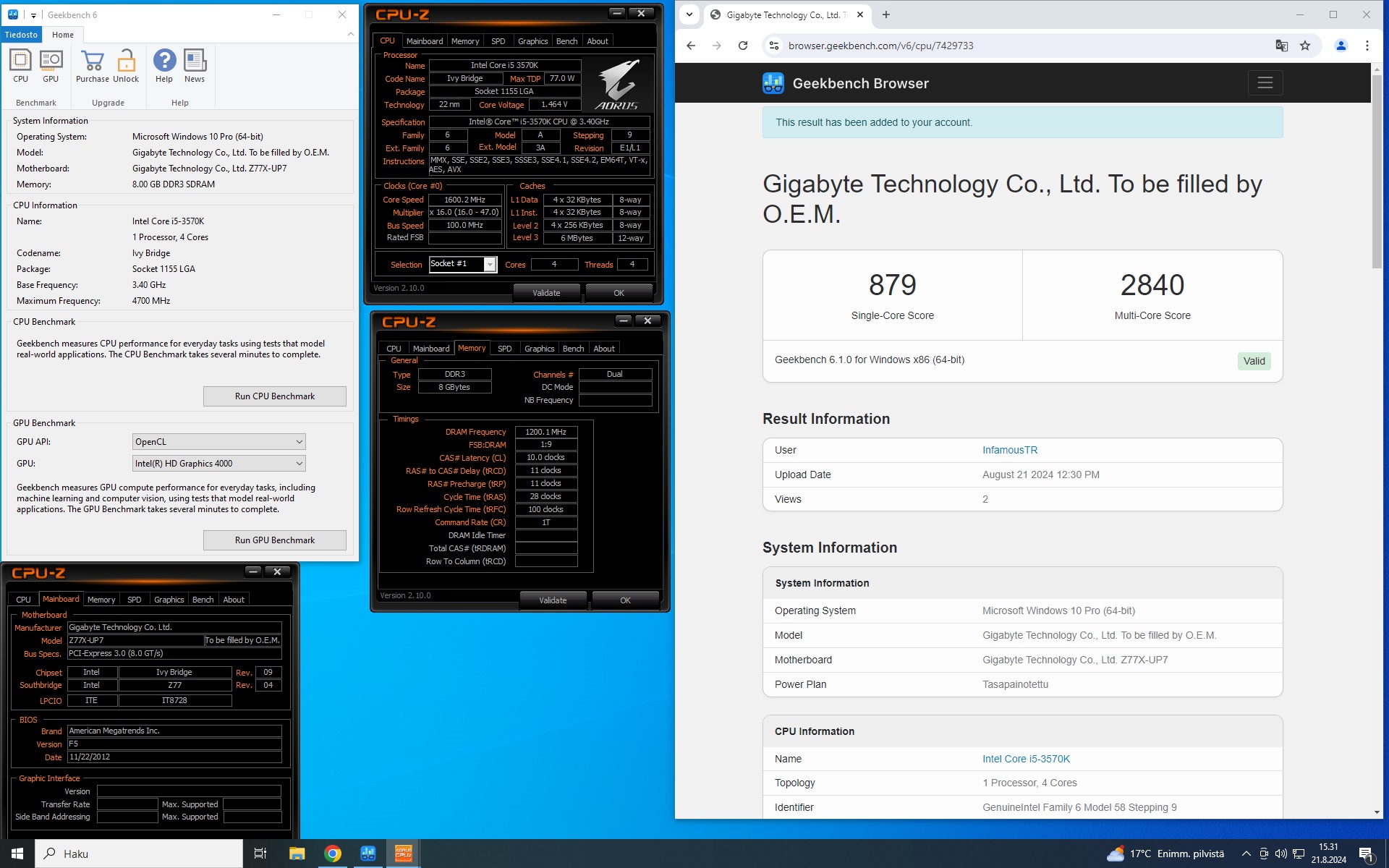
Task: Open the Tiedosto menu in Geekbench
Action: 21,35
